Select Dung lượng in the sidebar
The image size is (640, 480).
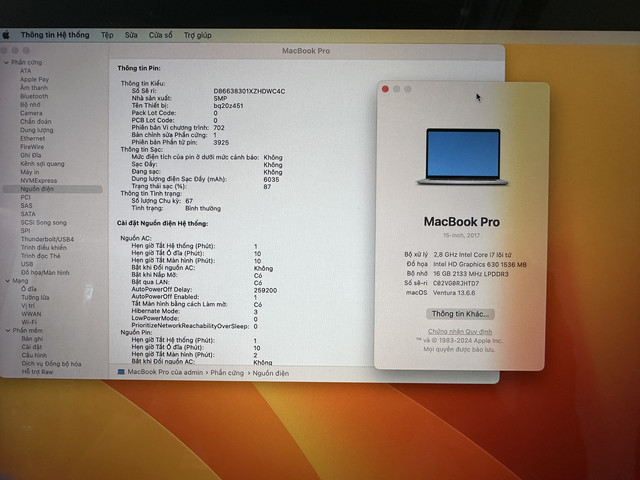(x=37, y=130)
